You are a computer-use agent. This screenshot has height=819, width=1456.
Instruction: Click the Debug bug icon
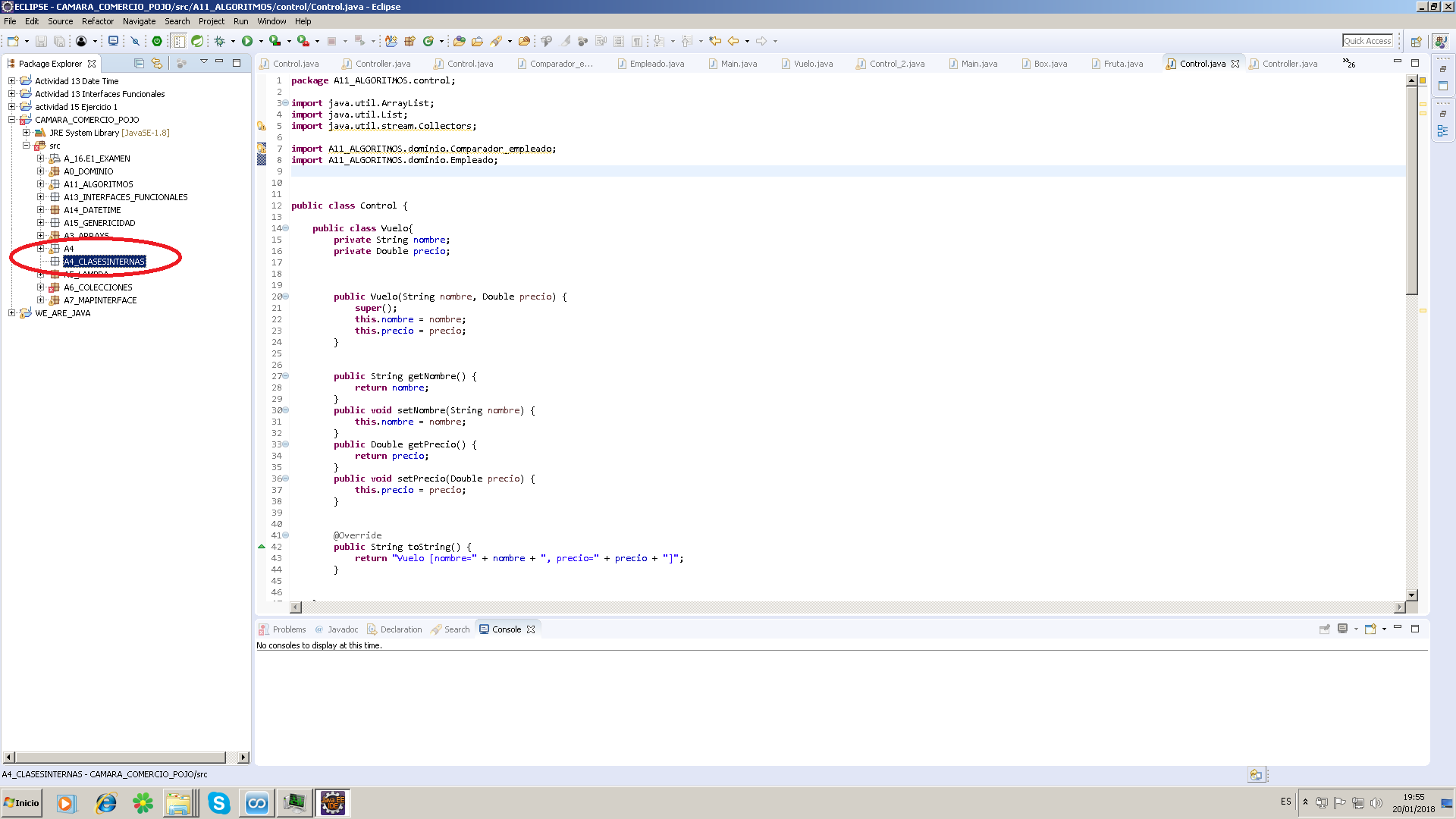220,41
